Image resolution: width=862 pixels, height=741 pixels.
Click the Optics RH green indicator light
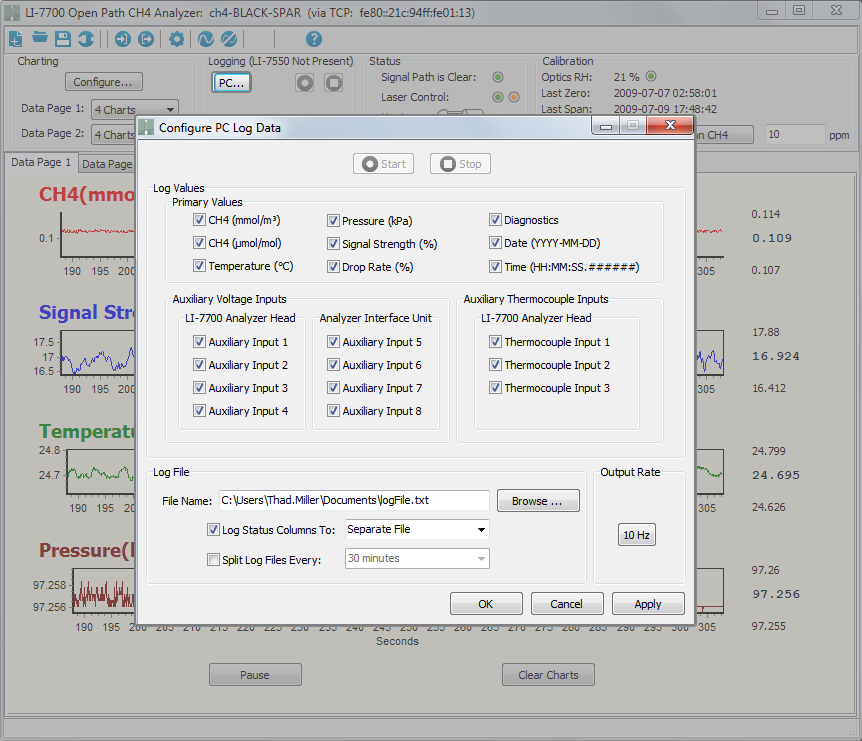pyautogui.click(x=651, y=76)
